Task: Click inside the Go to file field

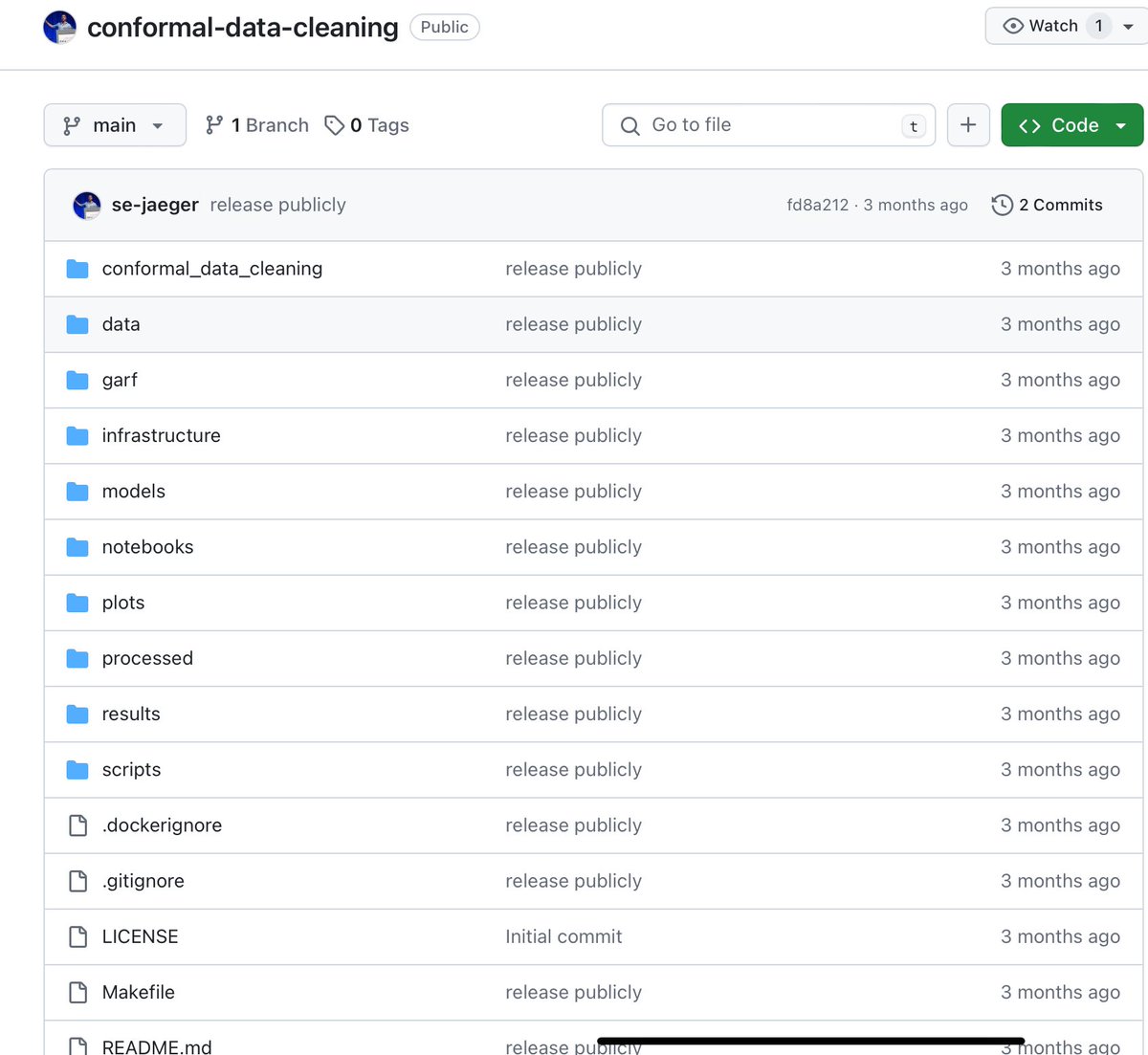Action: [765, 125]
